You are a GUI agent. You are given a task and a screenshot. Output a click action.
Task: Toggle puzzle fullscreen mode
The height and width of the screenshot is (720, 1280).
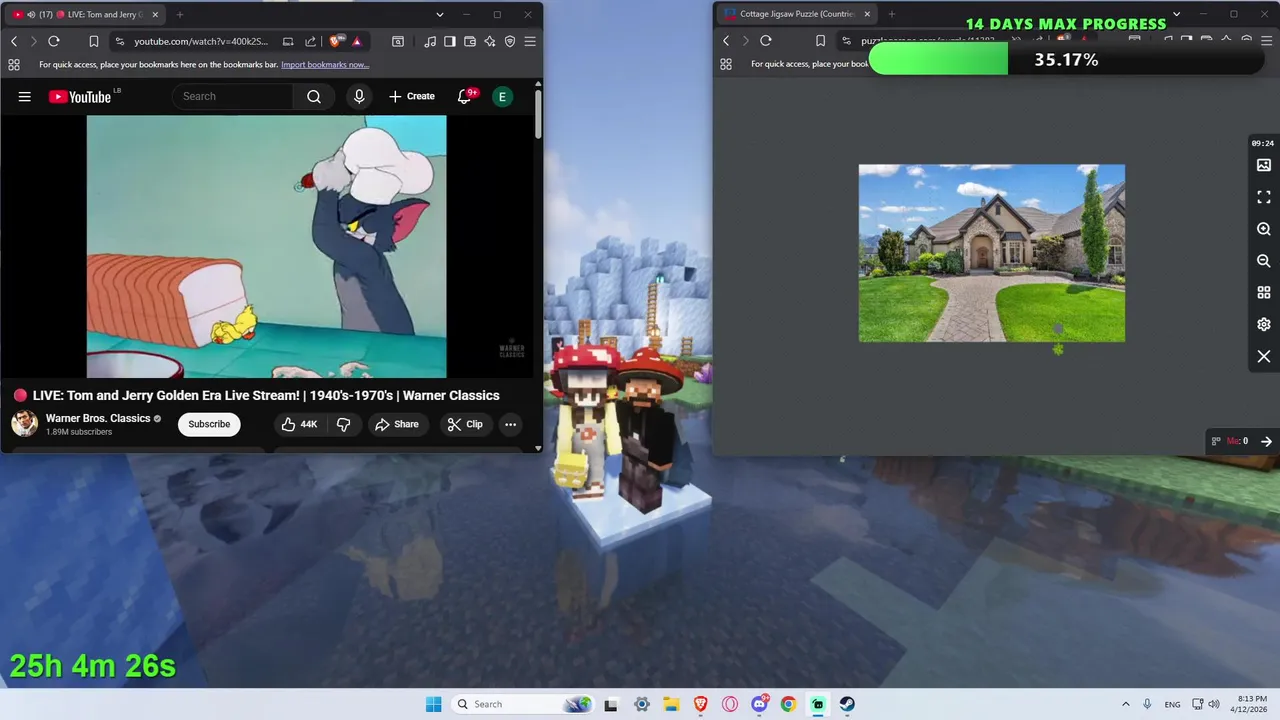click(1264, 197)
